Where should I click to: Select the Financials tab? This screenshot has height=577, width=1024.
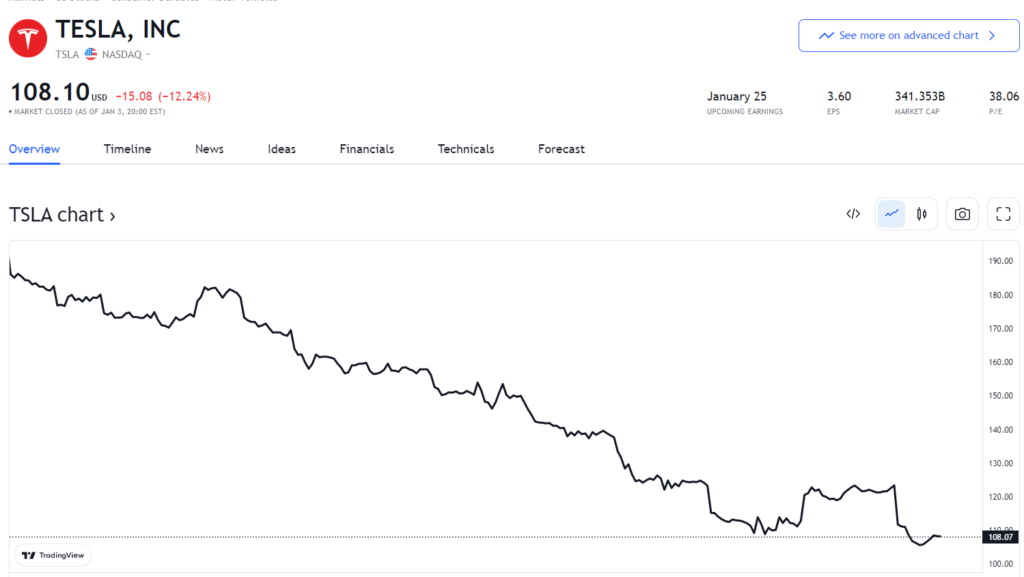pyautogui.click(x=367, y=149)
